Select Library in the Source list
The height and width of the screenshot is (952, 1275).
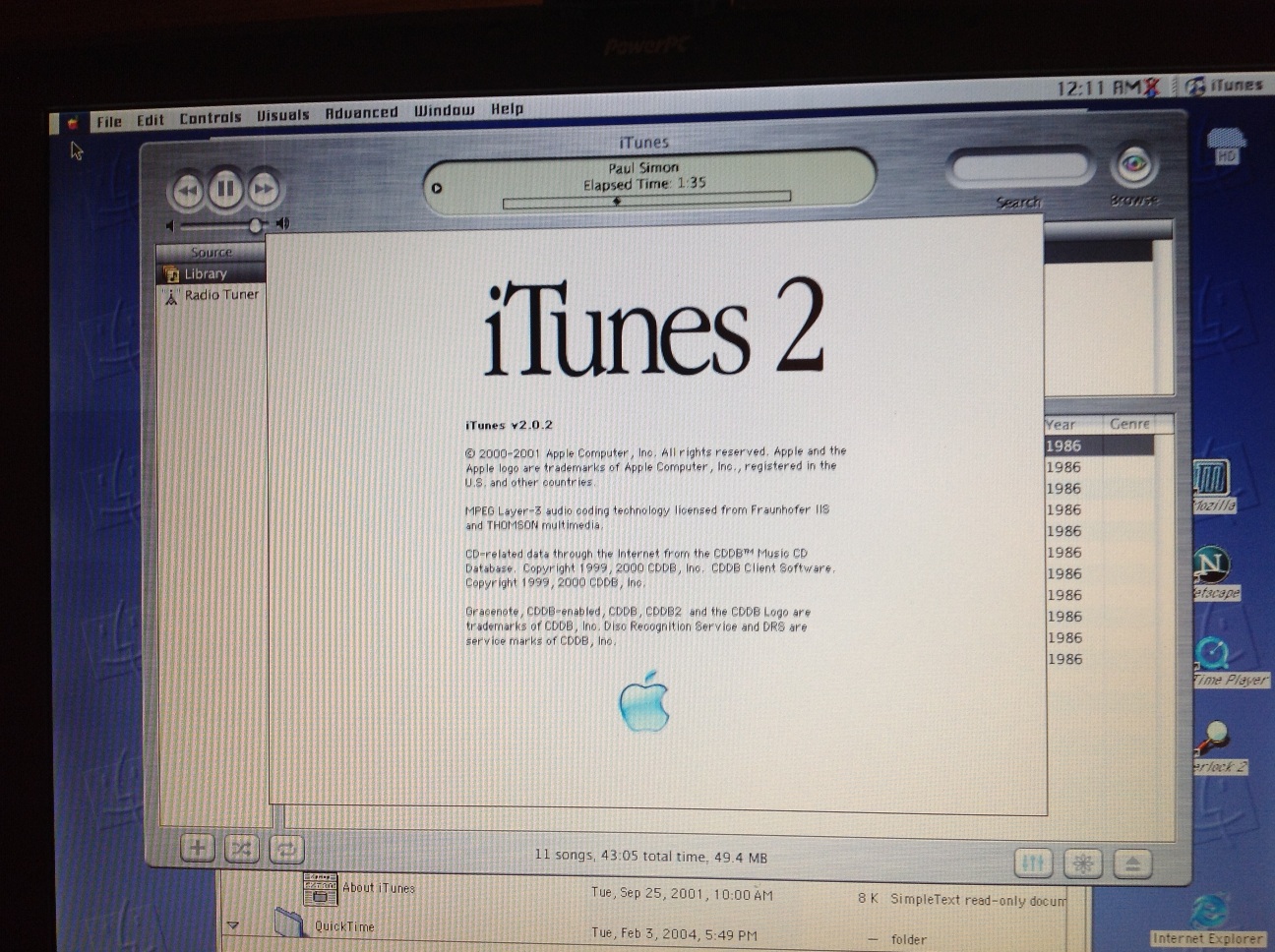[x=205, y=274]
